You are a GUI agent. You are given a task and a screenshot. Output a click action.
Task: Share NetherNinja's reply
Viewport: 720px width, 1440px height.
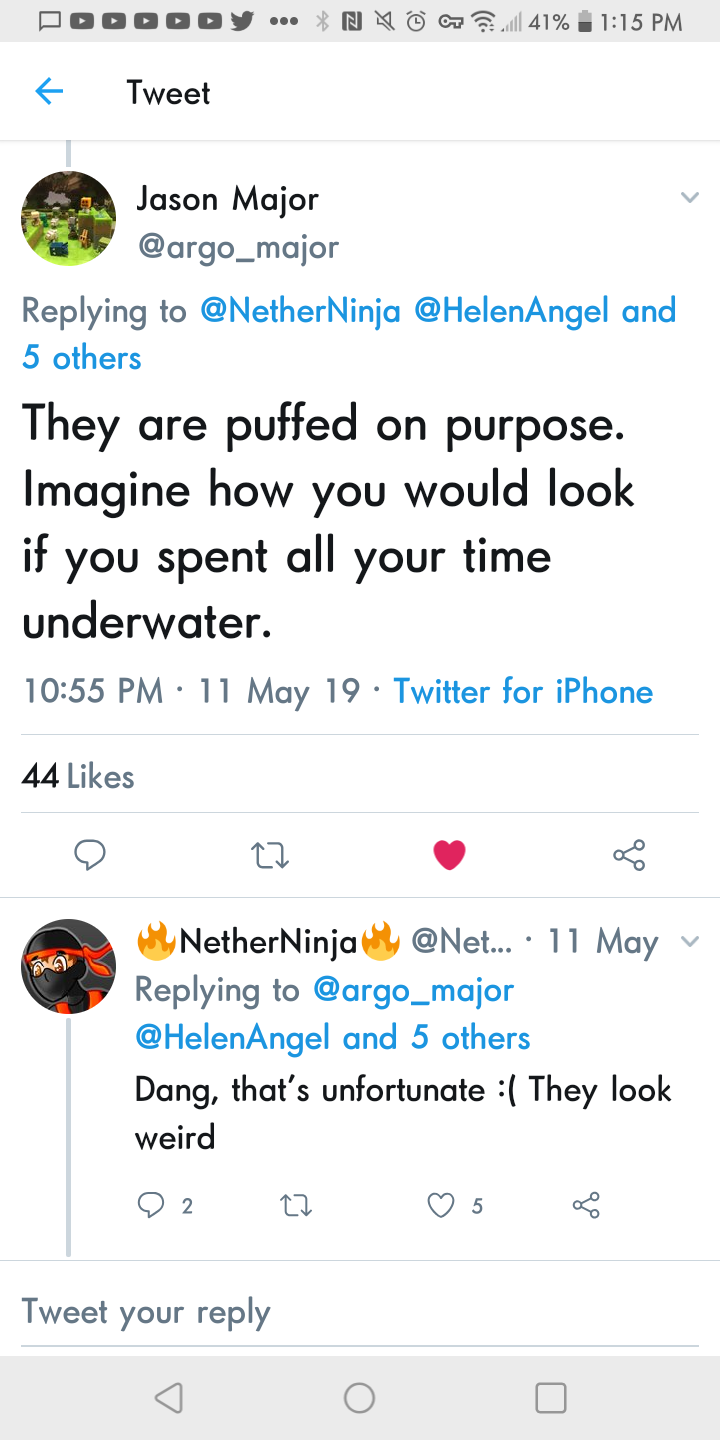tap(586, 1206)
